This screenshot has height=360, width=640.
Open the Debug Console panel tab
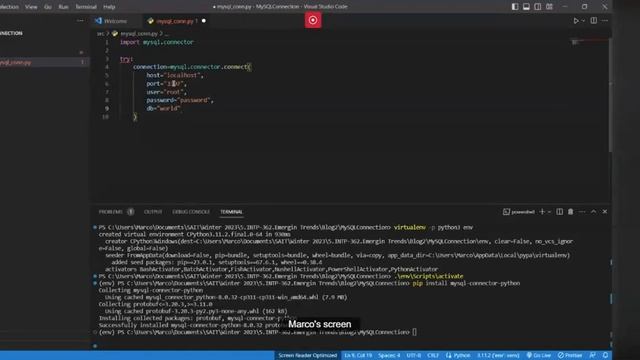coord(191,212)
